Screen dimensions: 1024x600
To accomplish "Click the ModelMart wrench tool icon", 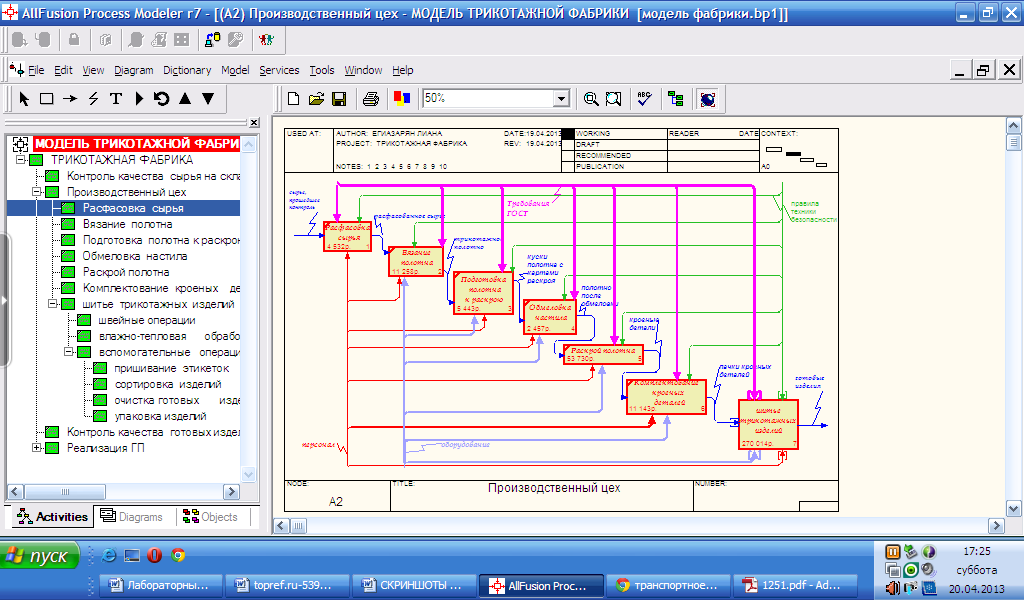I will pyautogui.click(x=235, y=40).
